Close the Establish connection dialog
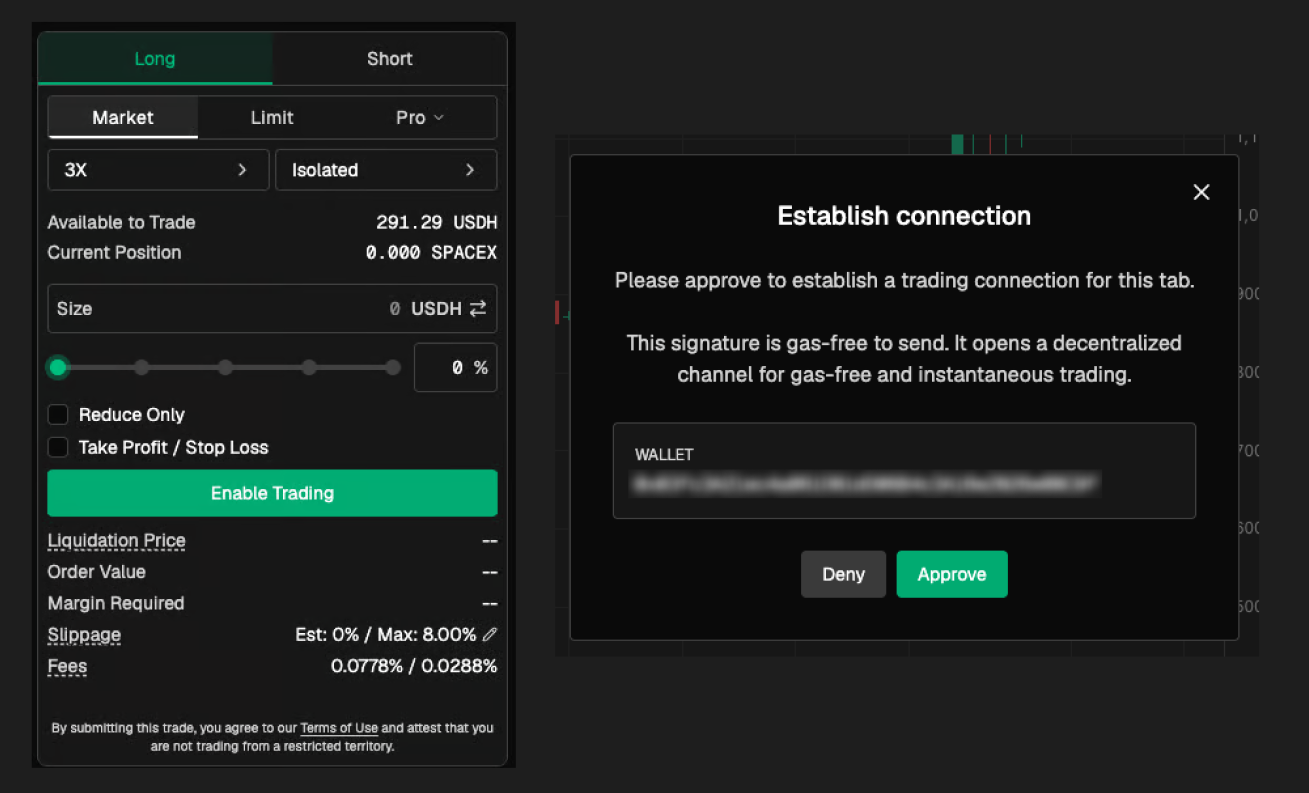Viewport: 1309px width, 793px height. pyautogui.click(x=1201, y=192)
